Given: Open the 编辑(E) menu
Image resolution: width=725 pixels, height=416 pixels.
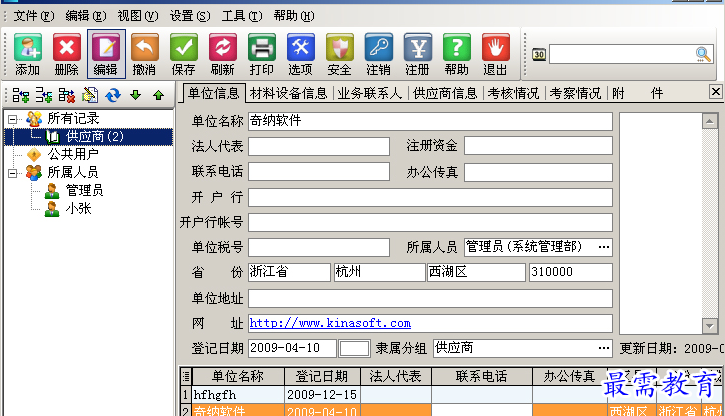Looking at the screenshot, I should pyautogui.click(x=86, y=16).
